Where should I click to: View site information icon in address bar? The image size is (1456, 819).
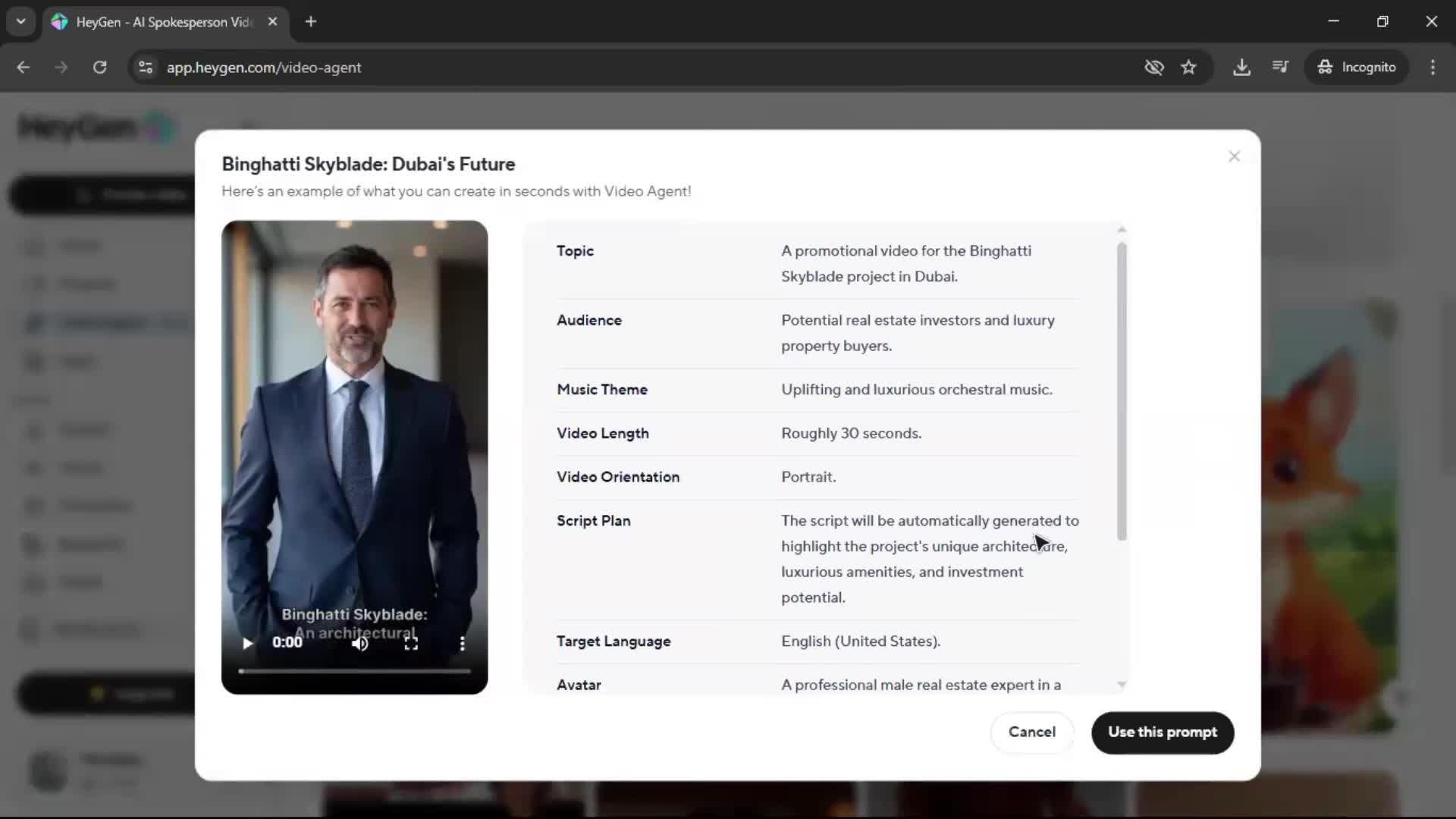[145, 67]
